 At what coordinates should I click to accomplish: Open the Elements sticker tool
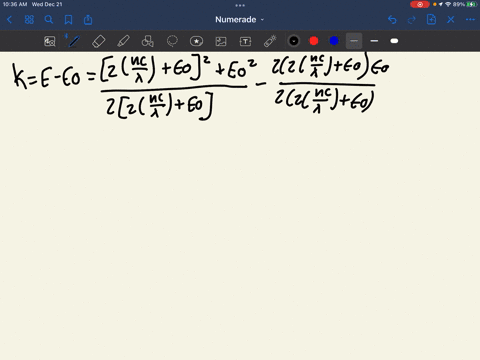196,41
